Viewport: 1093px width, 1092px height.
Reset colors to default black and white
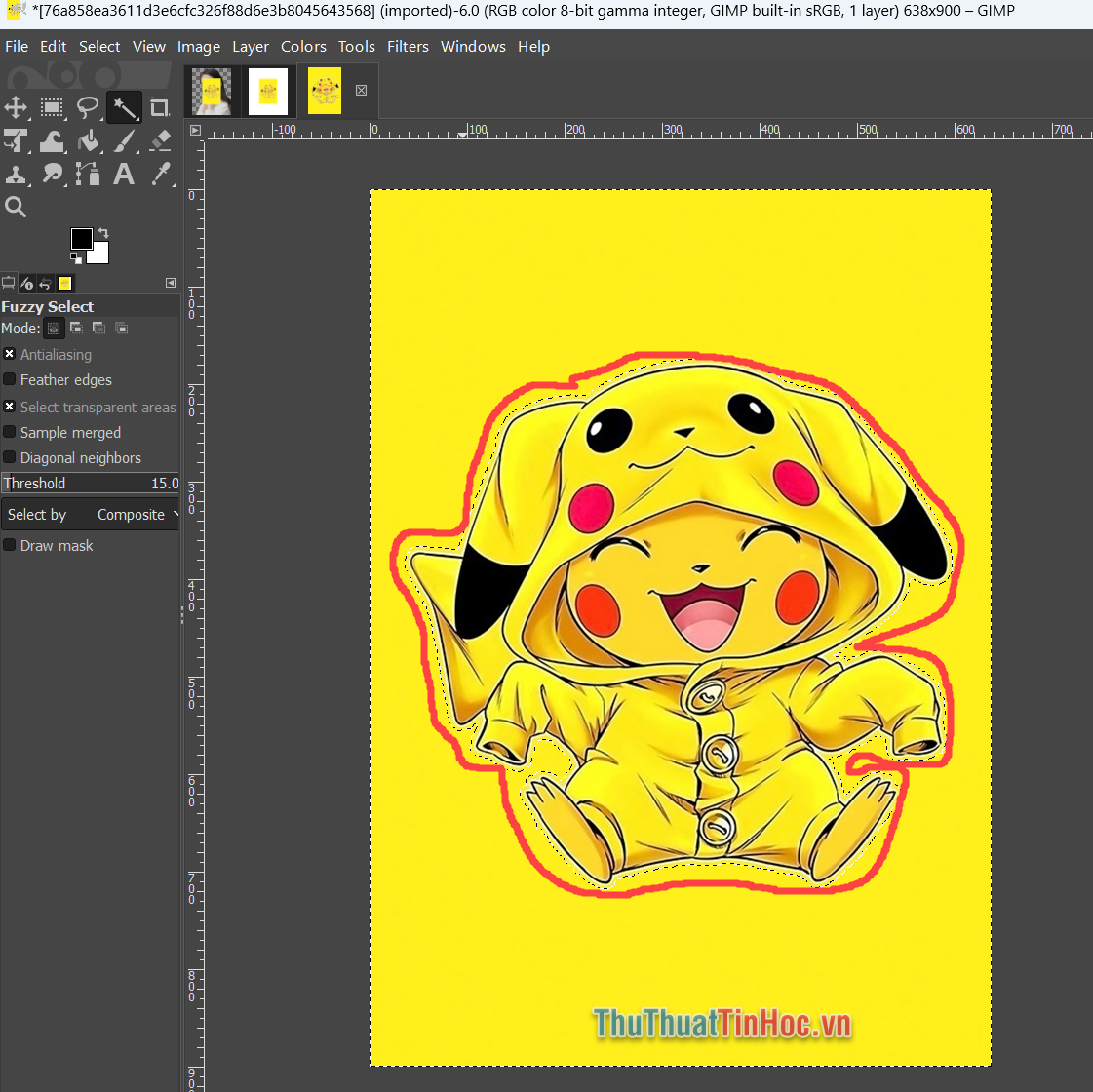76,258
